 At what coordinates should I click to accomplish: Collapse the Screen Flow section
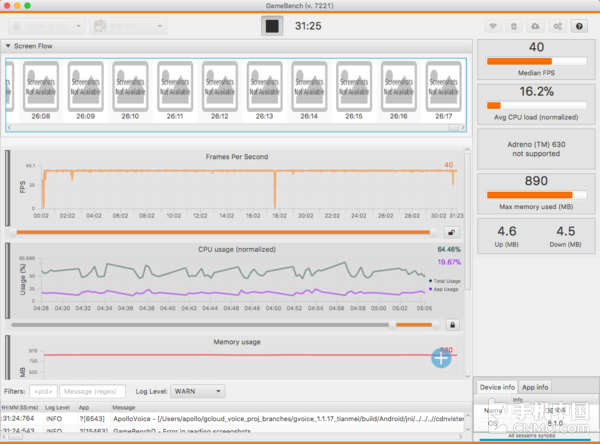pyautogui.click(x=9, y=46)
